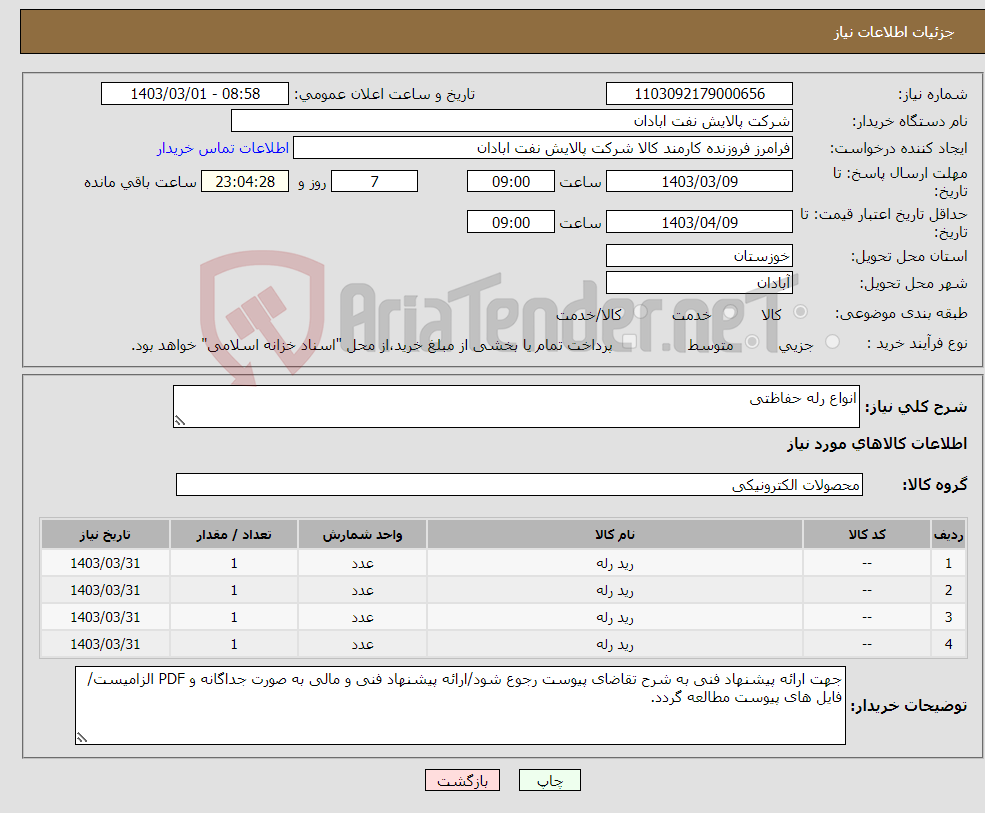Click the جزئیات اطلاعات نیاز page title
The height and width of the screenshot is (813, 985).
pyautogui.click(x=893, y=32)
